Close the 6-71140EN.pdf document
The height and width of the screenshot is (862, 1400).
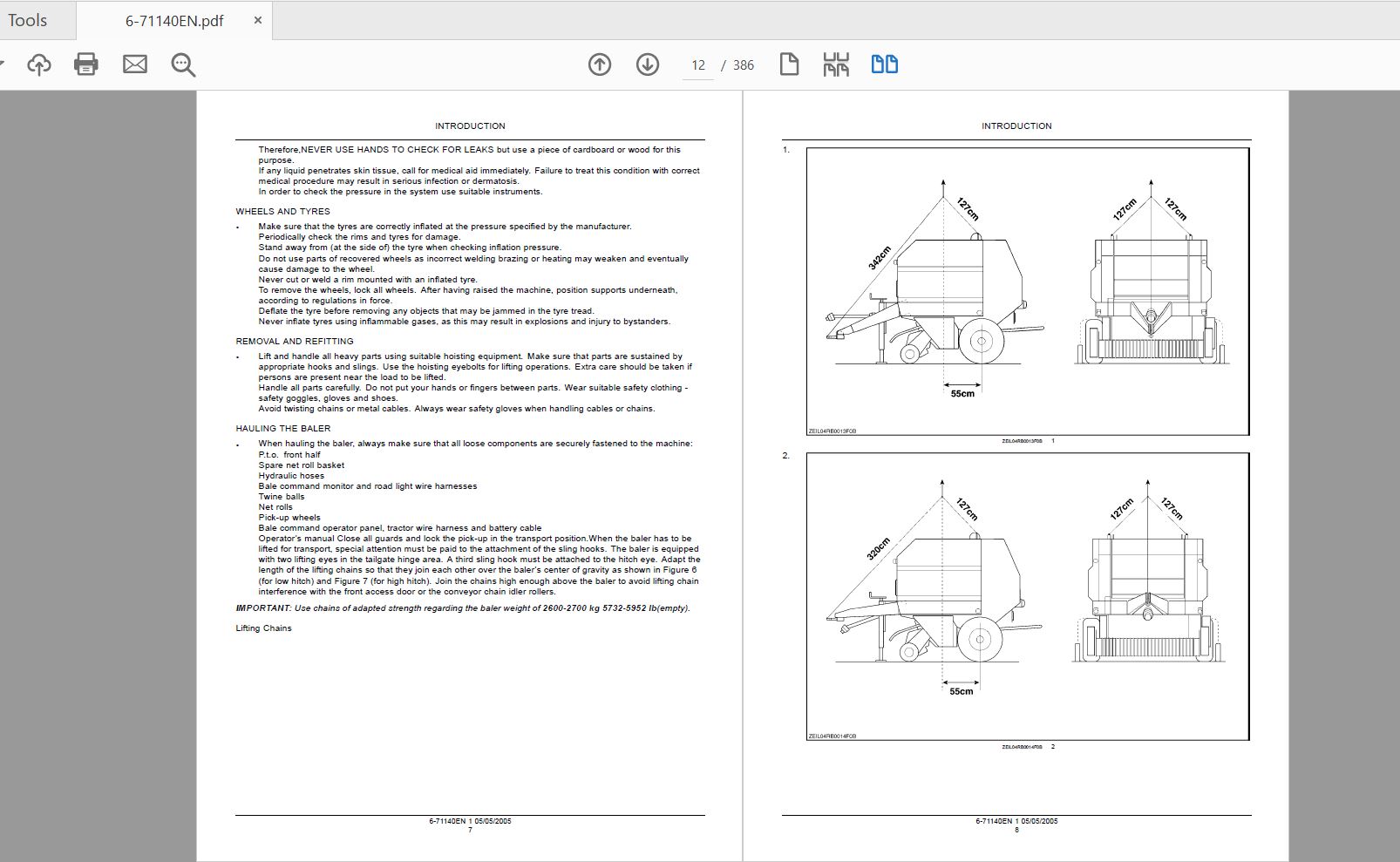[x=255, y=18]
